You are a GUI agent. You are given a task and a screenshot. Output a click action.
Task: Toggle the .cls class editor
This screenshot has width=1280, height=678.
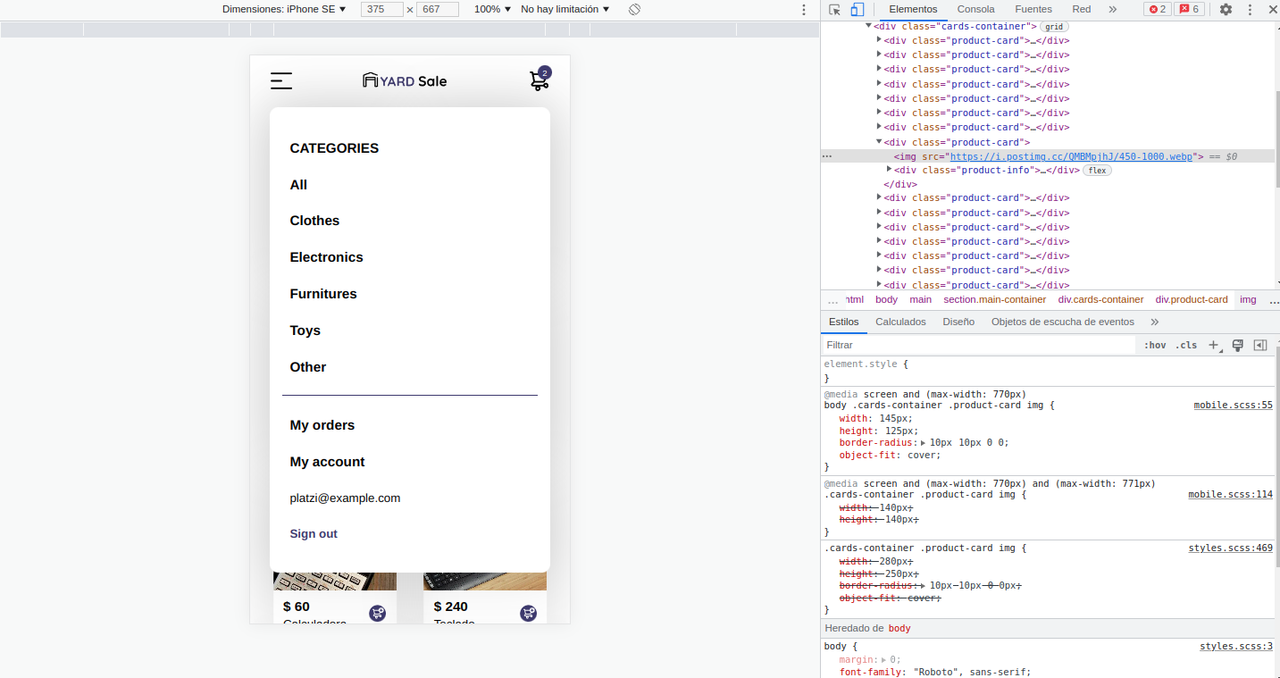point(1186,345)
